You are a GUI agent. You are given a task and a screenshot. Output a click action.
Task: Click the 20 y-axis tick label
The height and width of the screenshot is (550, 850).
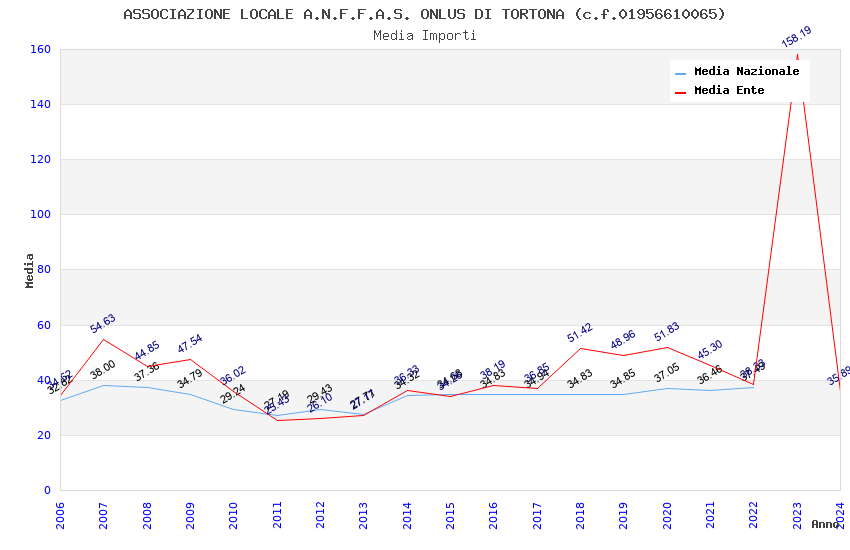click(x=44, y=435)
